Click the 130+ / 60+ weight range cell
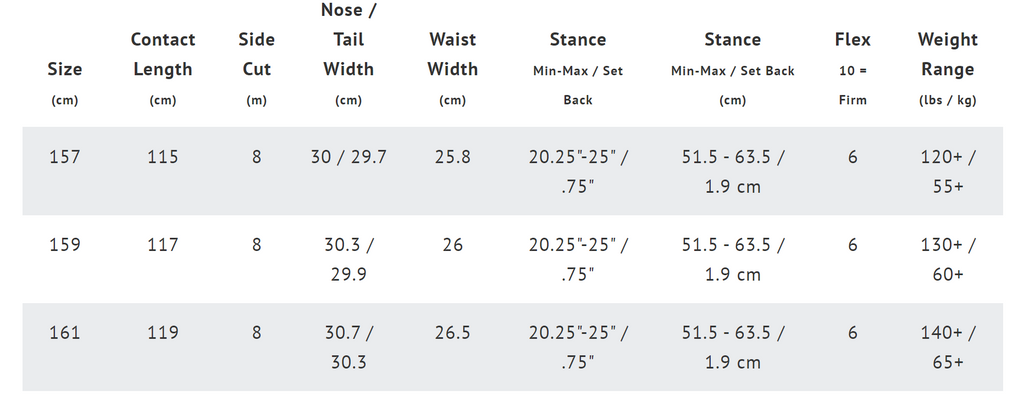 click(x=948, y=259)
